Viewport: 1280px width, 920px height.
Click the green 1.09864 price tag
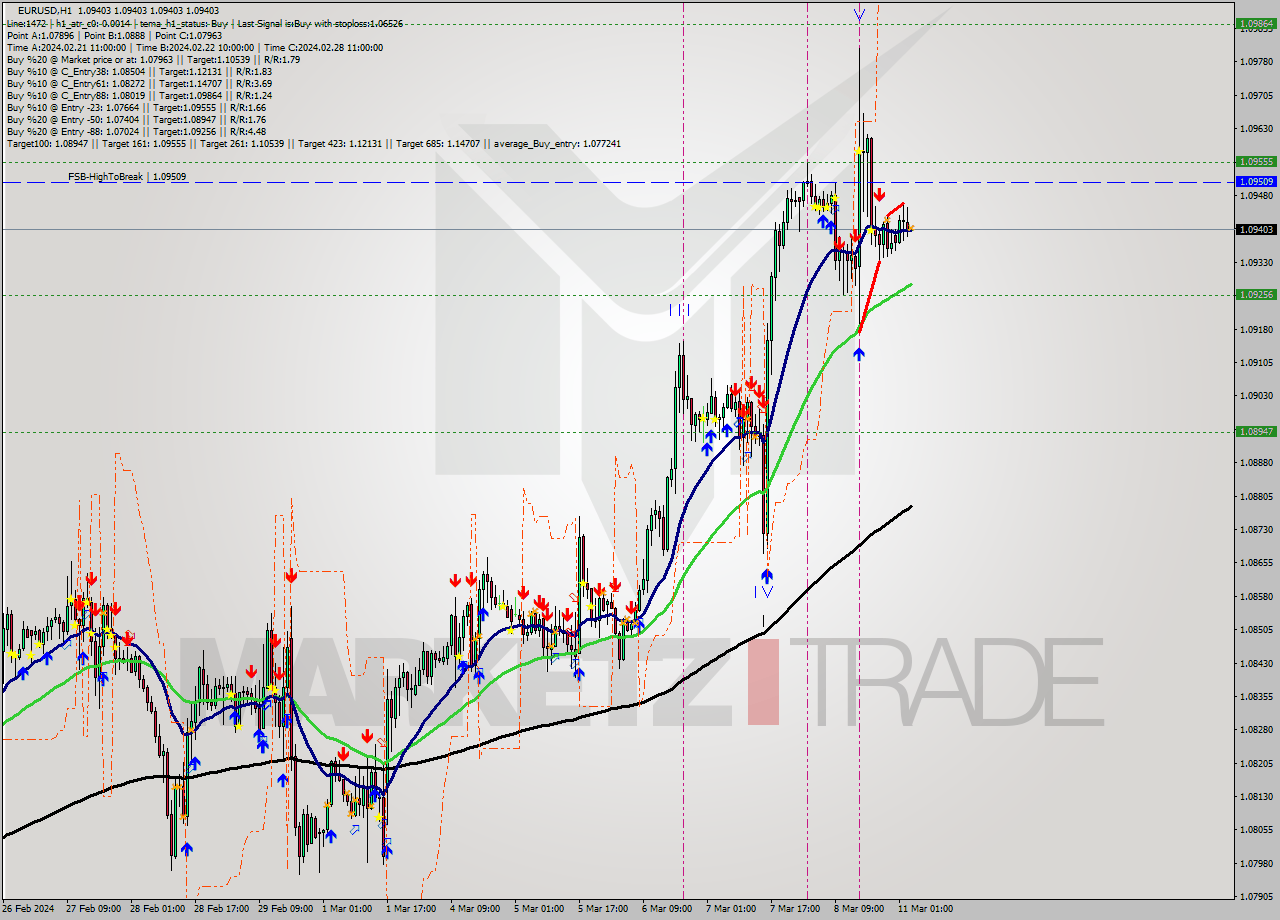[1255, 22]
